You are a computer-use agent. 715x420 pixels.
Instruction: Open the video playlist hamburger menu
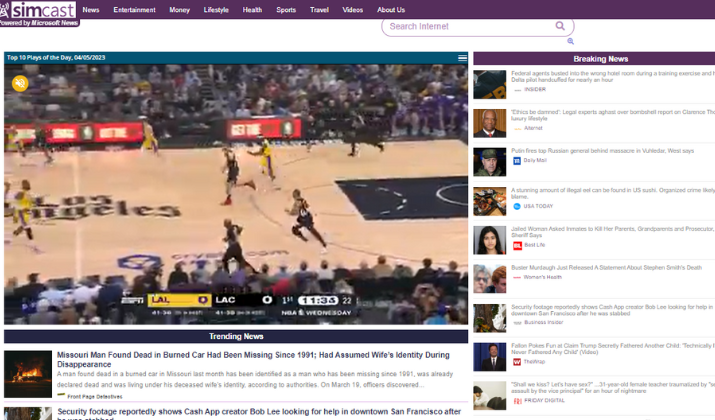coord(462,58)
